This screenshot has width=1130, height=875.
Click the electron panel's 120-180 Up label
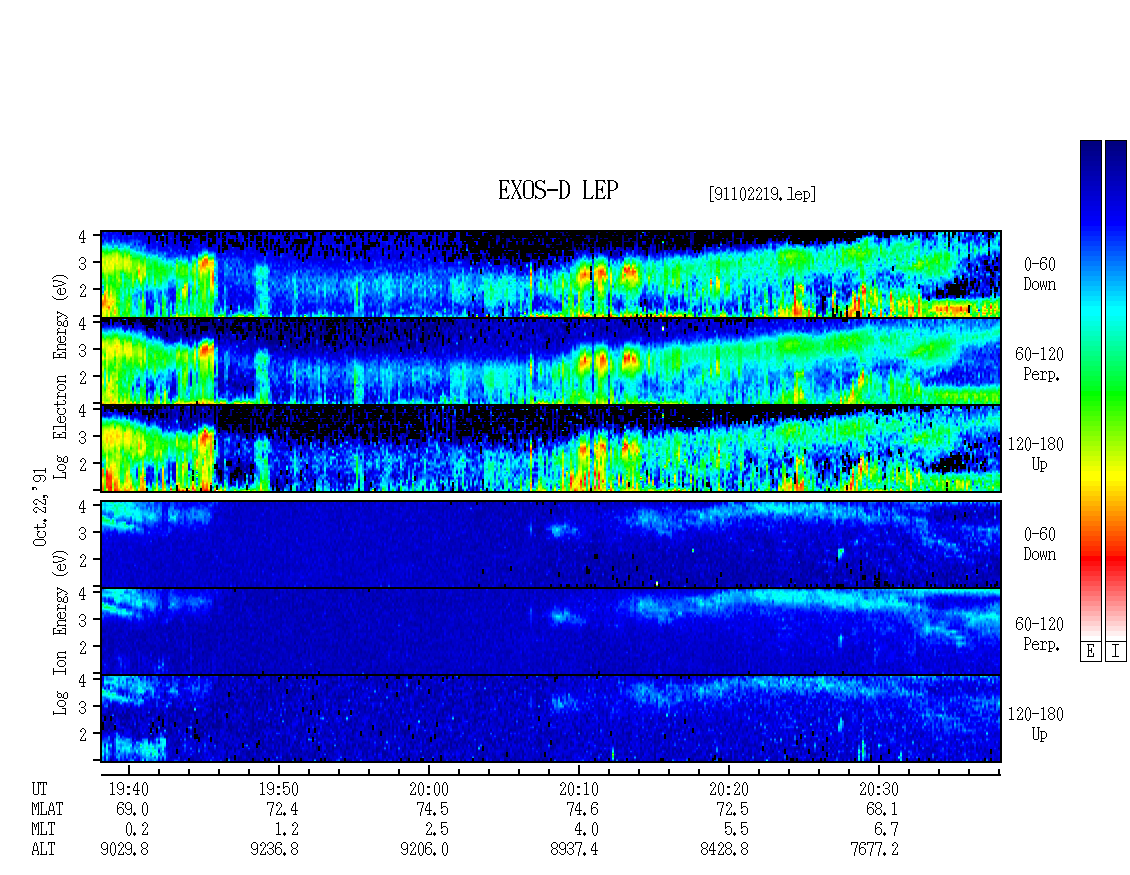pos(1036,454)
